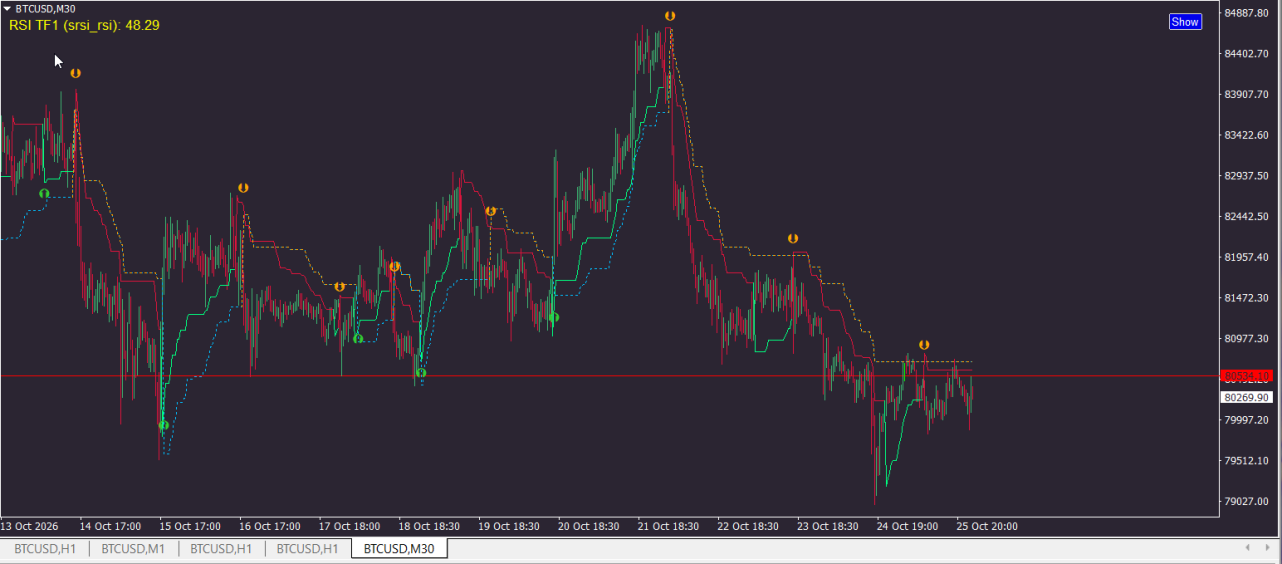Click the orange sell marker above the 21 Oct peak
The width and height of the screenshot is (1282, 564).
(x=670, y=16)
